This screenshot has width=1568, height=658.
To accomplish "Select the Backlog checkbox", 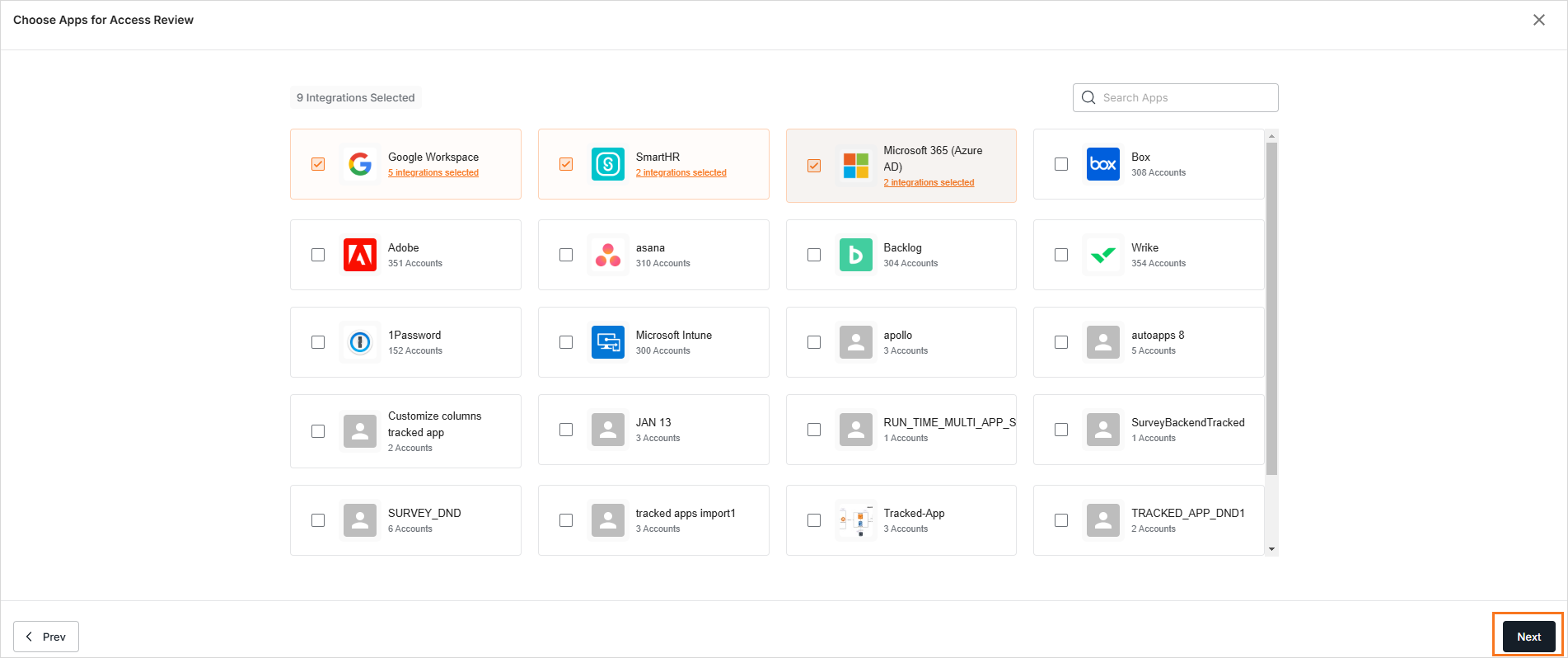I will 814,255.
